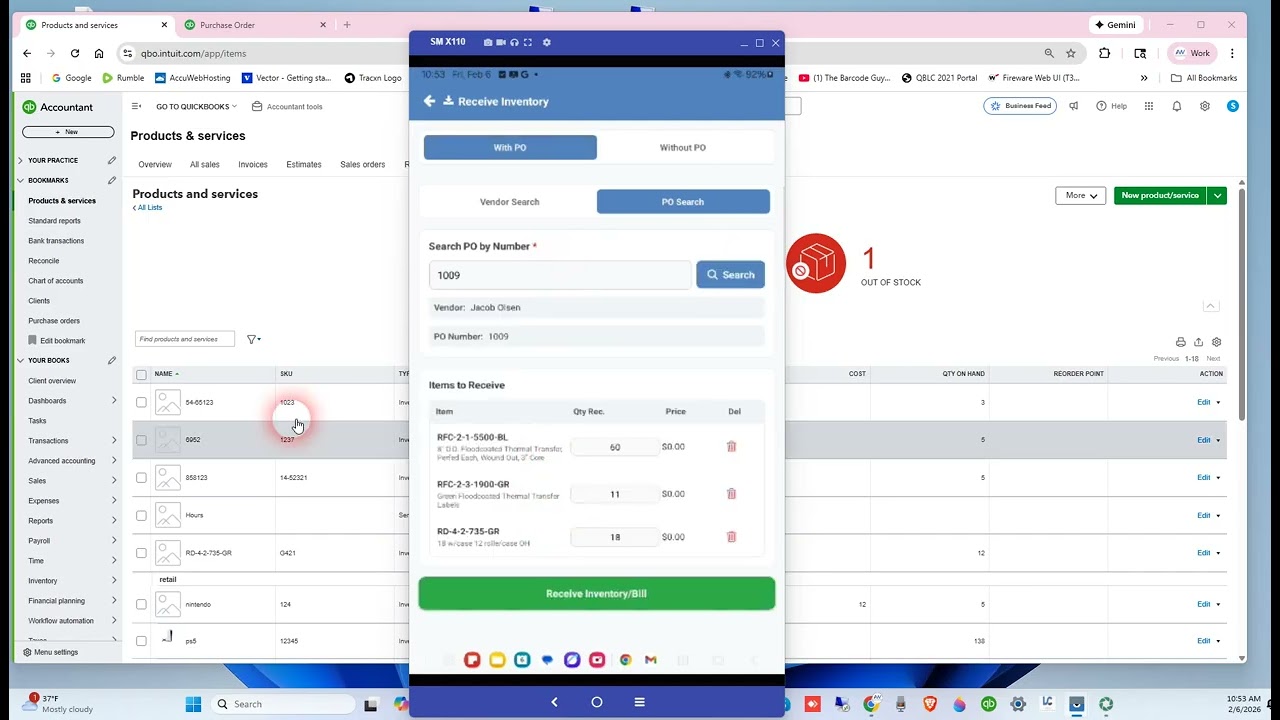Export the products list icon
The height and width of the screenshot is (720, 1280).
[1198, 342]
